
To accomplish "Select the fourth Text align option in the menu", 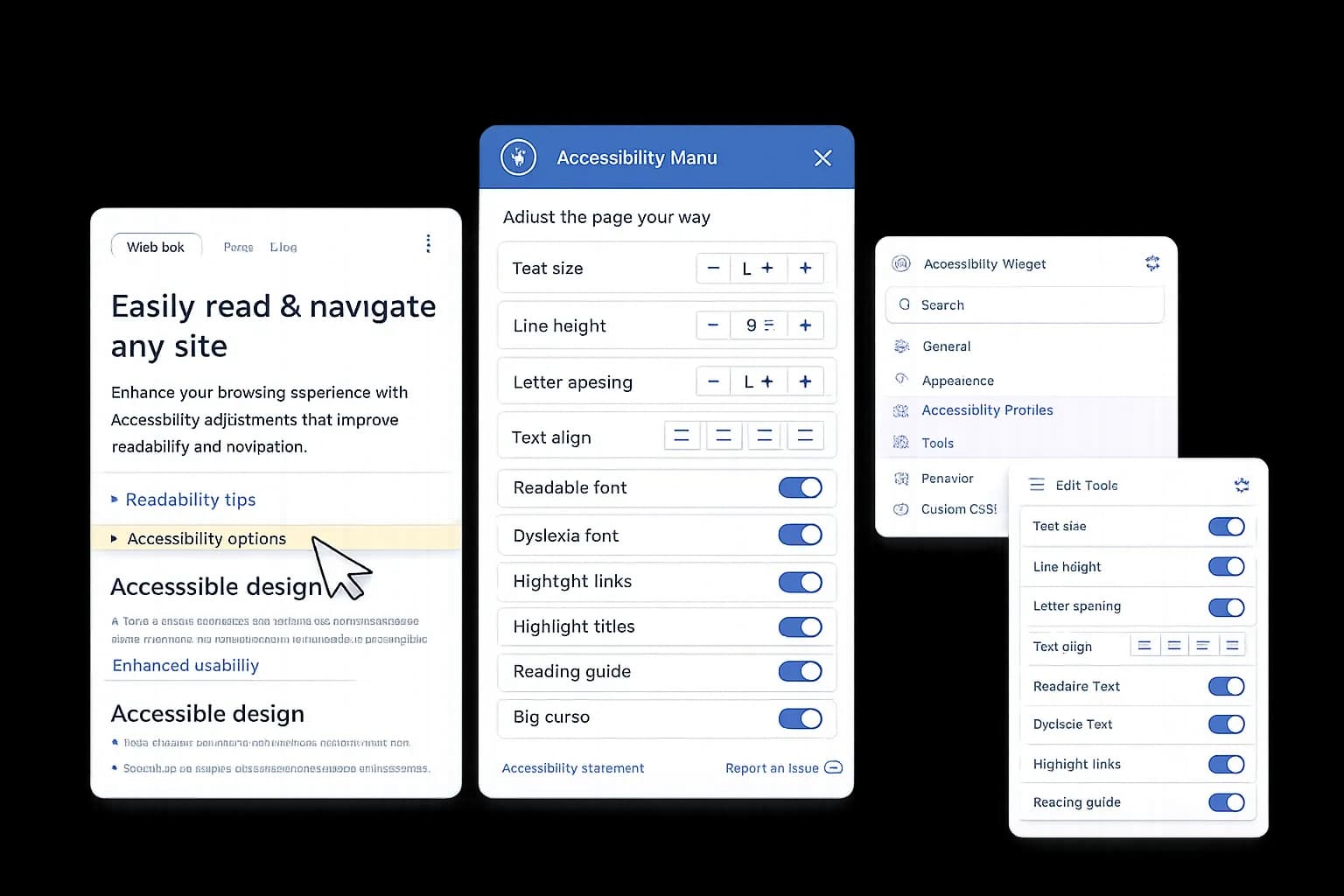I will pos(805,436).
